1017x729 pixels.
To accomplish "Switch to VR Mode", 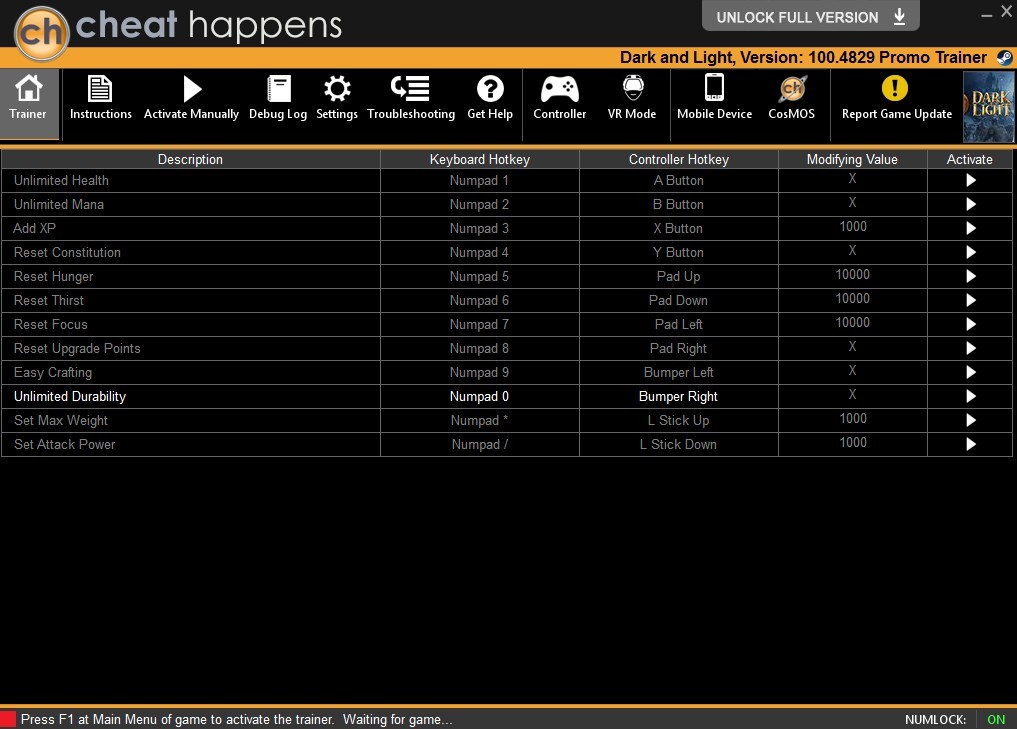I will (632, 99).
